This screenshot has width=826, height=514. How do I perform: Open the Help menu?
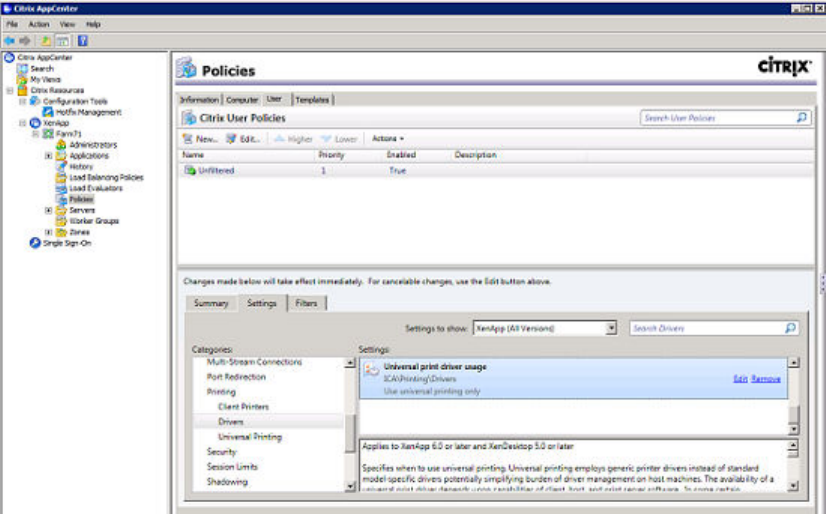coord(93,24)
